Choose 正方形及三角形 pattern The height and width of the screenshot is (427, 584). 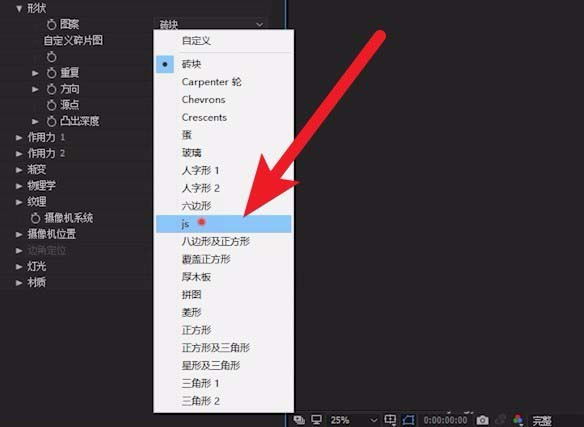click(x=223, y=348)
